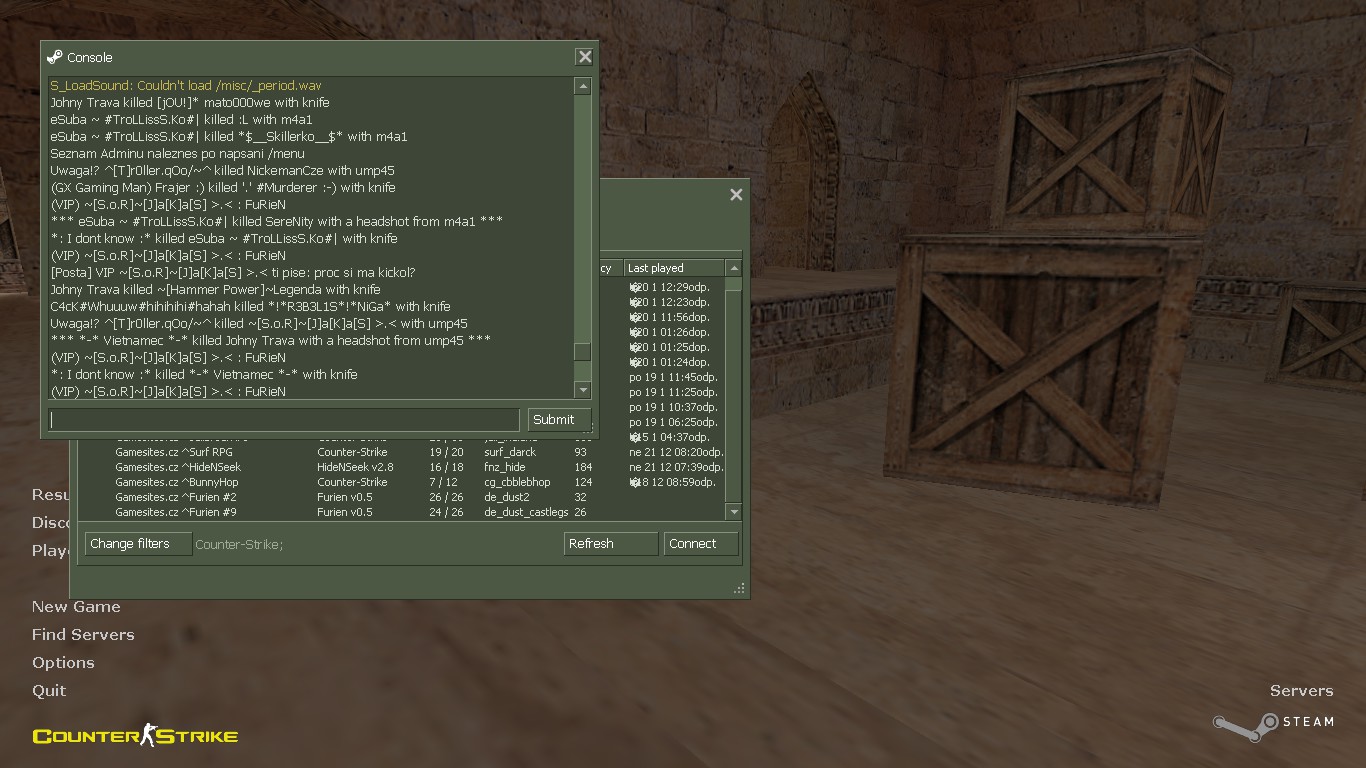Open Find Servers from main menu
1366x768 pixels.
(x=83, y=635)
